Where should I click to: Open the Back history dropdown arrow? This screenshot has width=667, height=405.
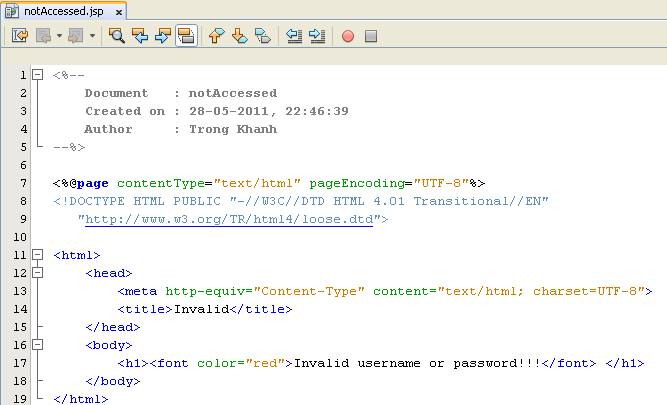click(x=59, y=36)
